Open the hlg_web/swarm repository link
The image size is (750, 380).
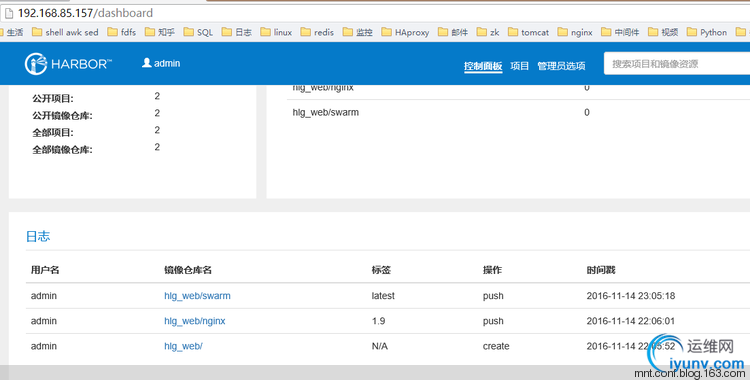coord(197,296)
